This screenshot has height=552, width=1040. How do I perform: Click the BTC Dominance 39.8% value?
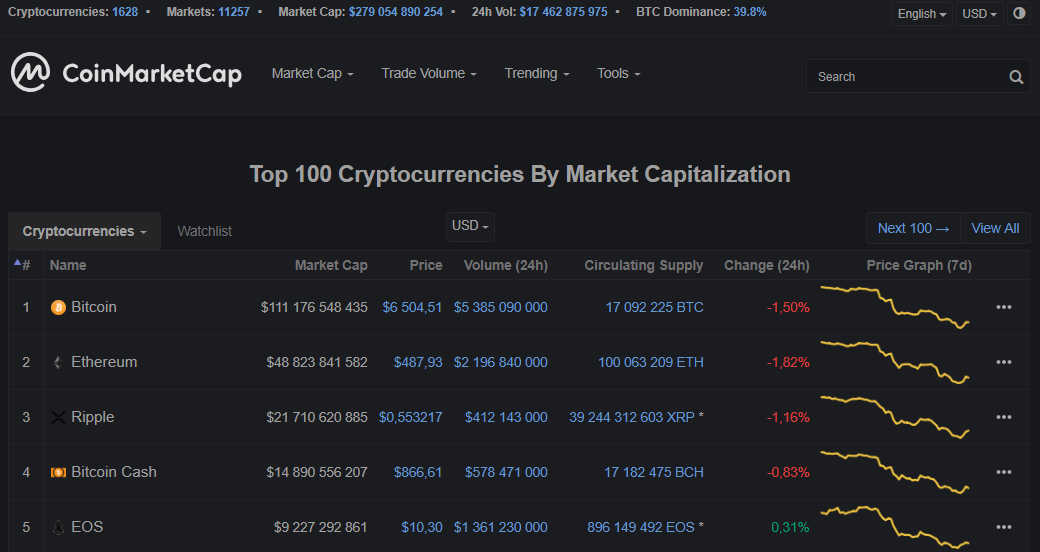tap(749, 12)
